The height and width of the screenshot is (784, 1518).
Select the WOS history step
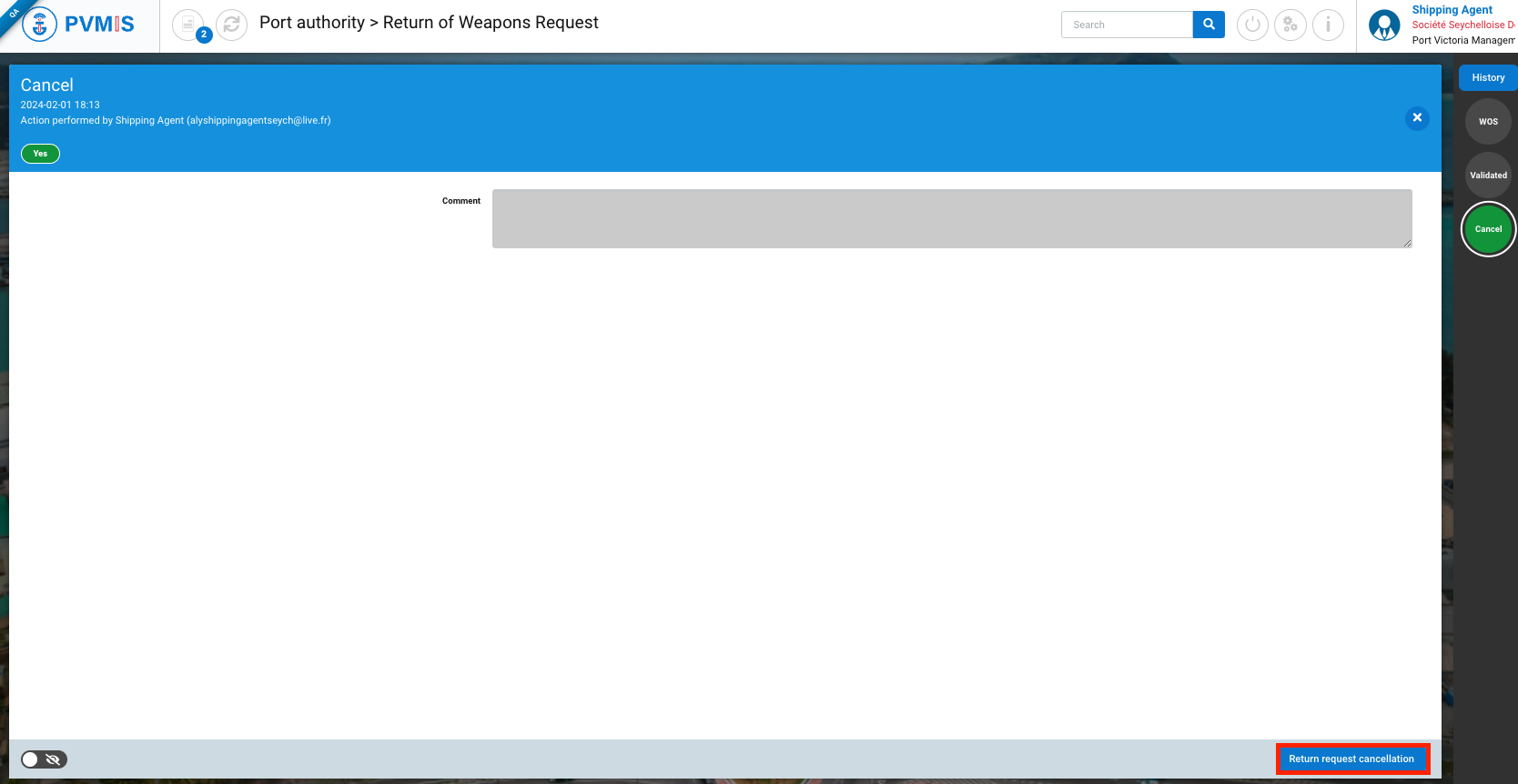pyautogui.click(x=1488, y=122)
